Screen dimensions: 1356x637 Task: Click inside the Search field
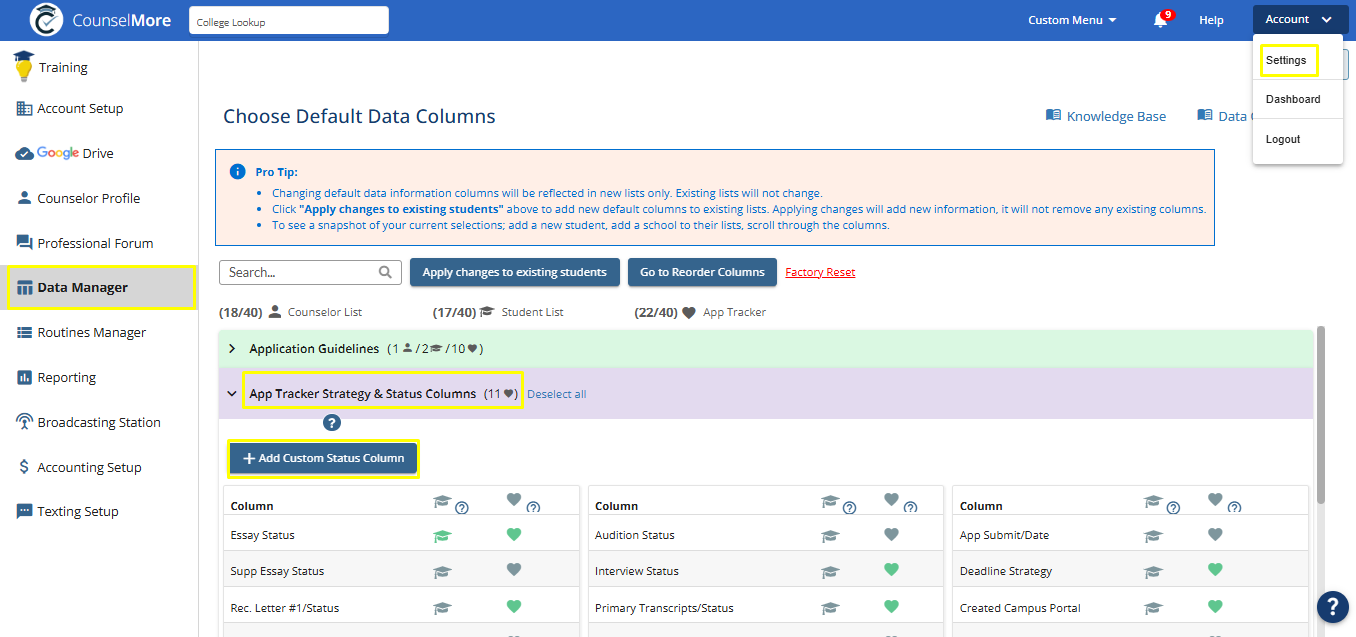tap(300, 272)
